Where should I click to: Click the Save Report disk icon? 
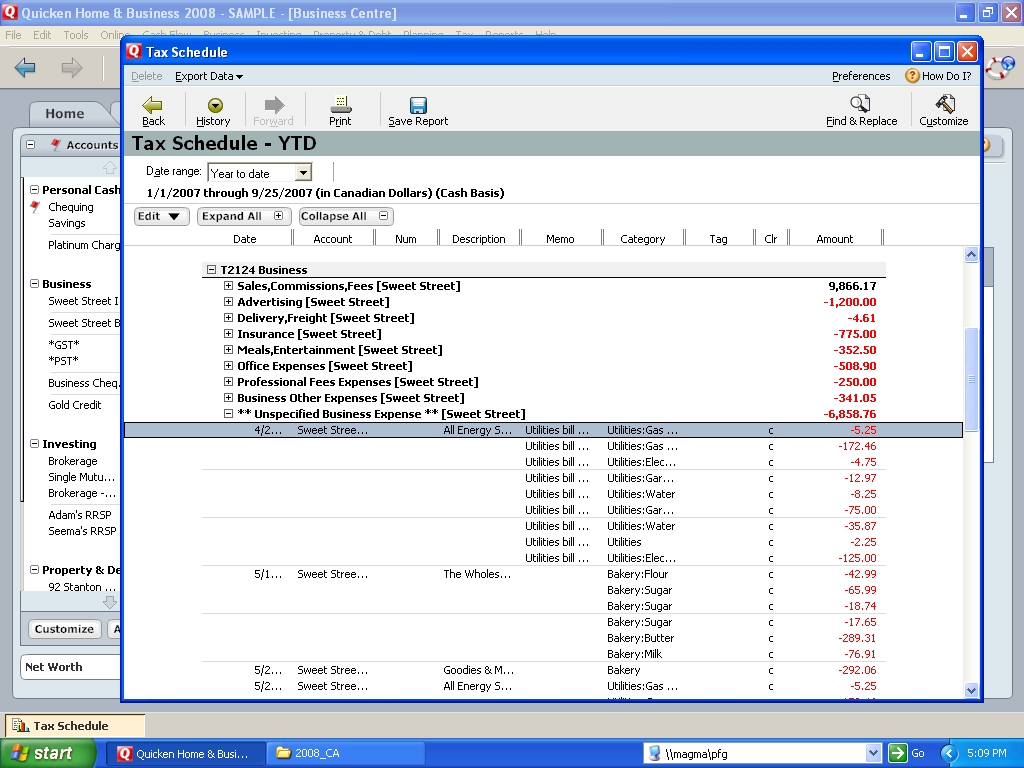click(x=418, y=105)
